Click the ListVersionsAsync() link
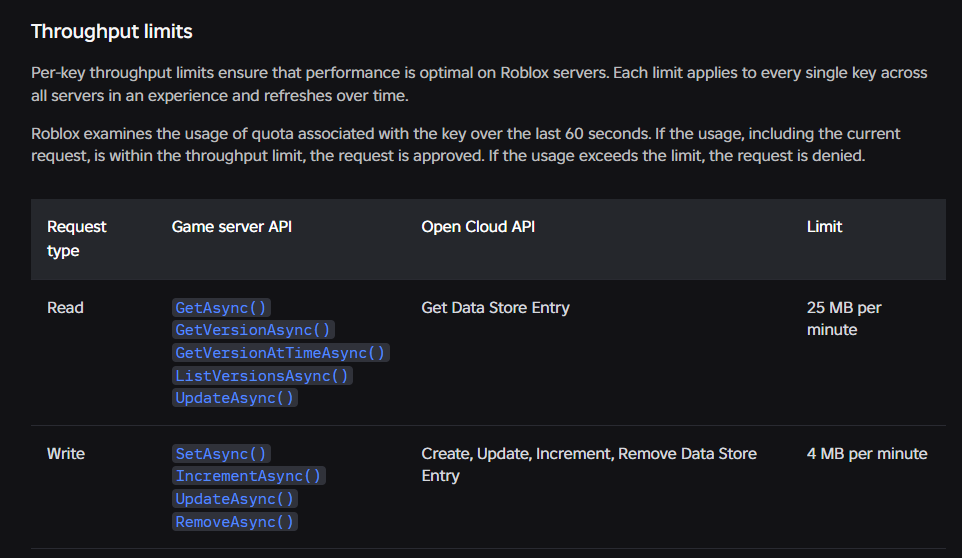This screenshot has width=962, height=558. pyautogui.click(x=262, y=376)
